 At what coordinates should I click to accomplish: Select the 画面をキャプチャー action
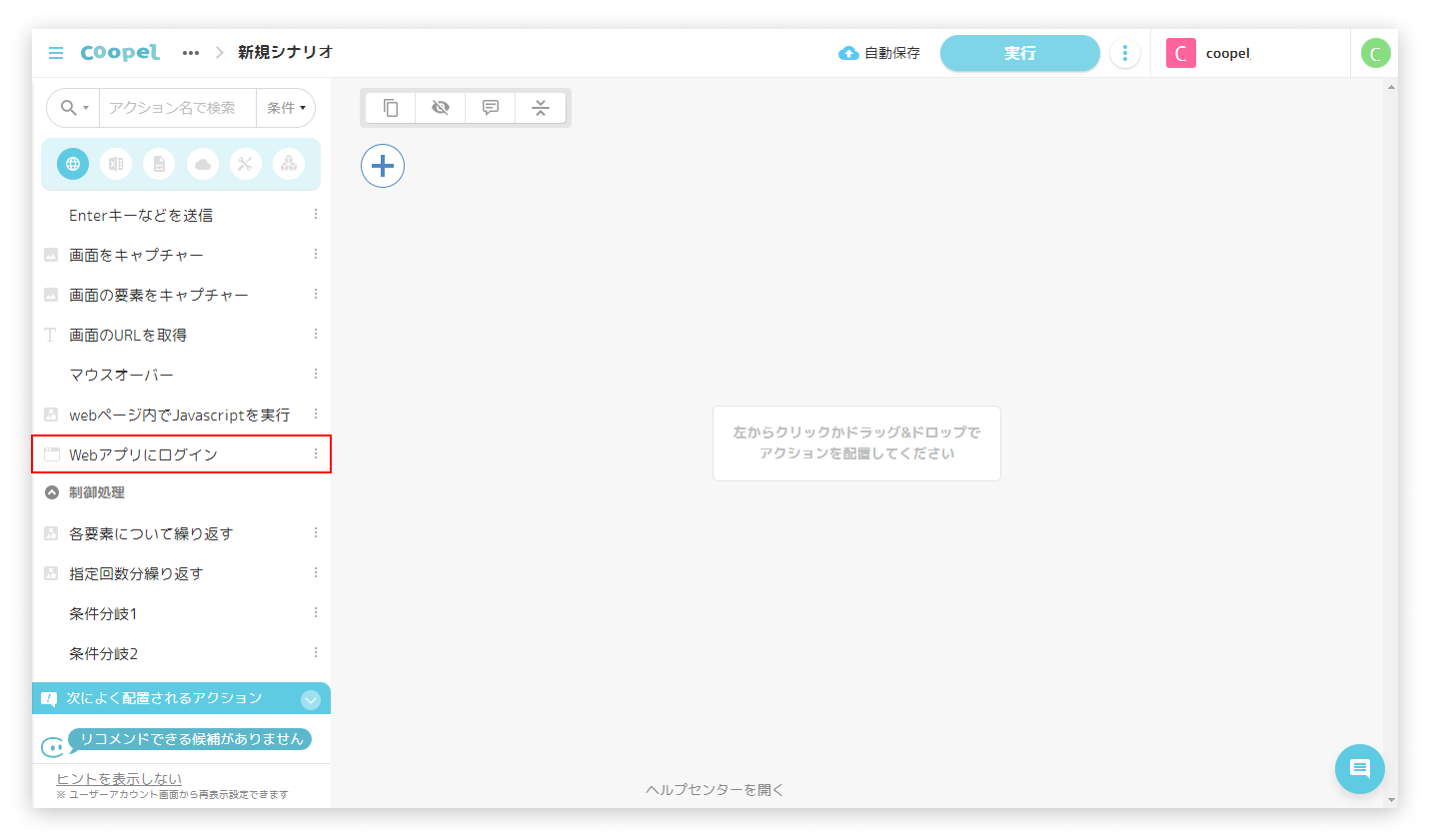click(181, 255)
